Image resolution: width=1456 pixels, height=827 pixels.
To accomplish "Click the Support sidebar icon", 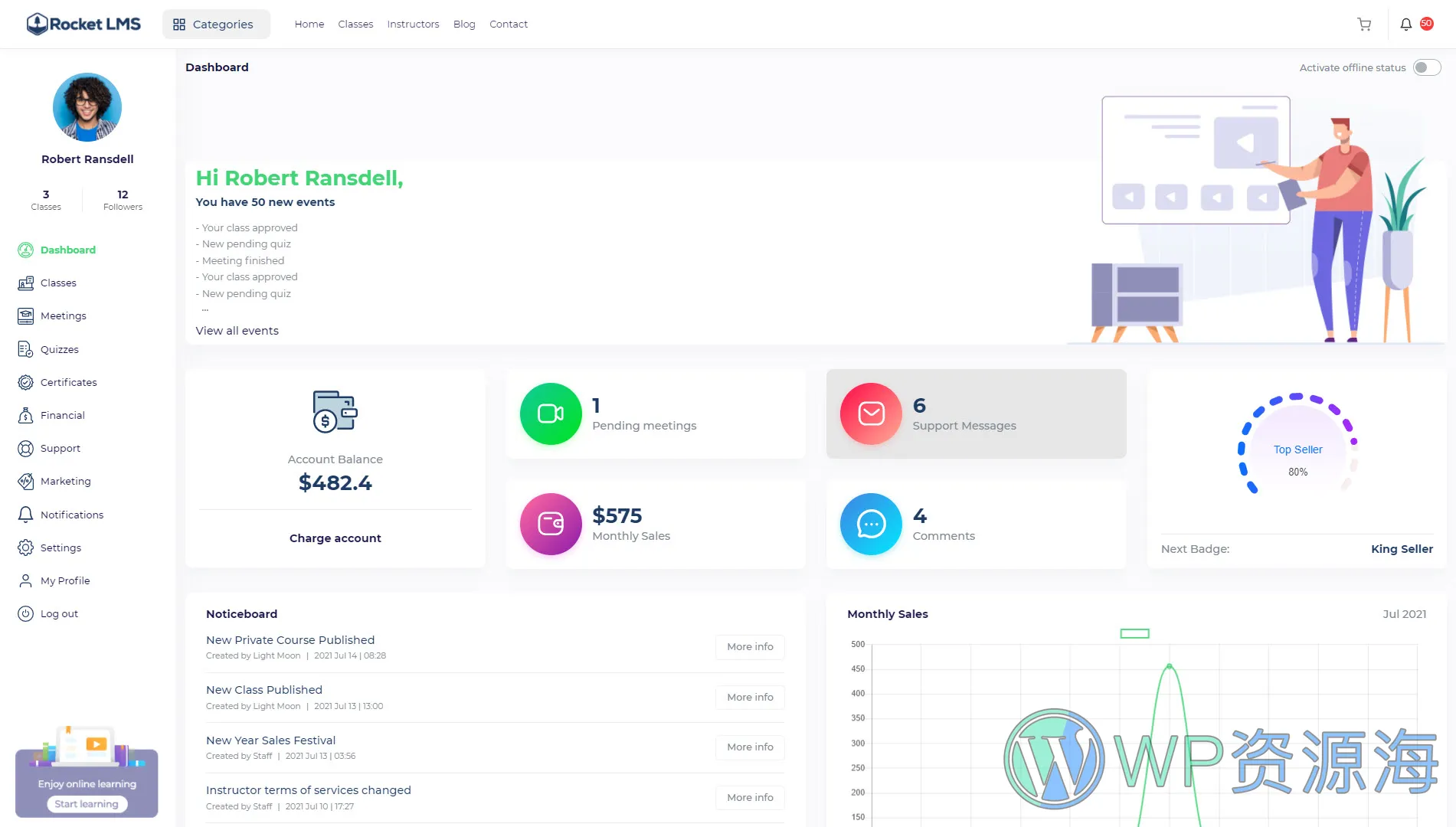I will (x=25, y=448).
